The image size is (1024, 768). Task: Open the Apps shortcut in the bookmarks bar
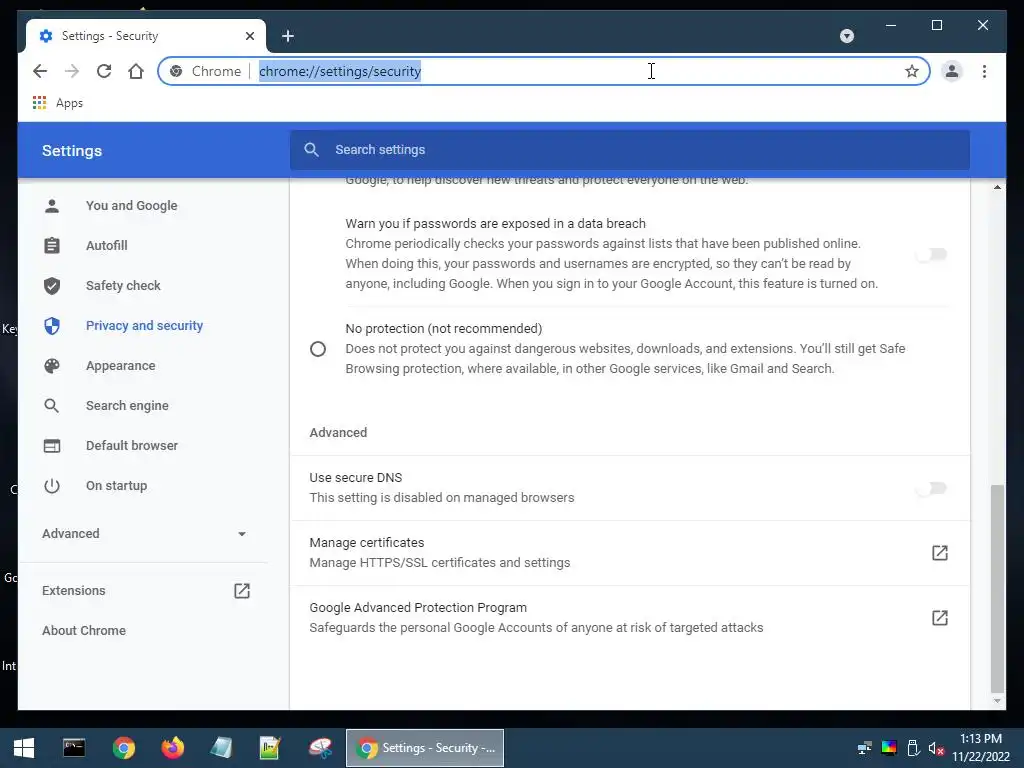pos(57,103)
